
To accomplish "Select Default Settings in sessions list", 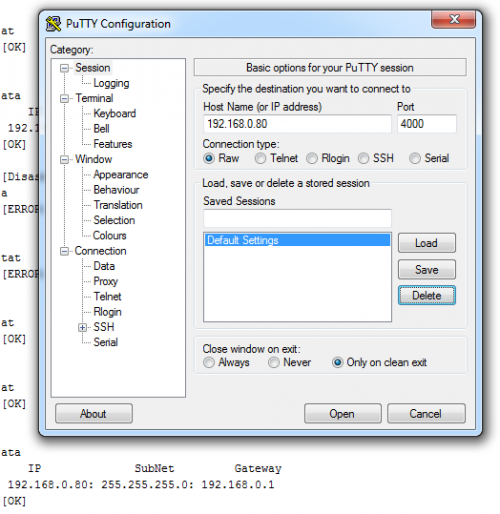I will [x=297, y=240].
